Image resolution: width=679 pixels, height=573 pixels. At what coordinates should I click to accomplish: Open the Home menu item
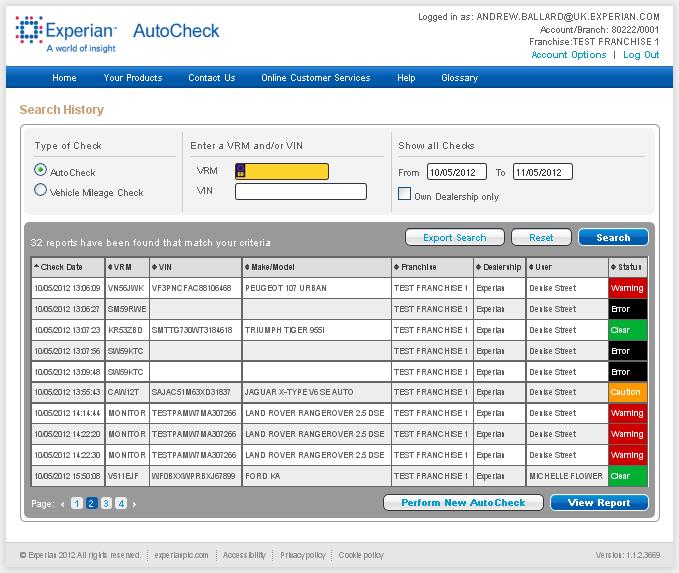pyautogui.click(x=64, y=78)
